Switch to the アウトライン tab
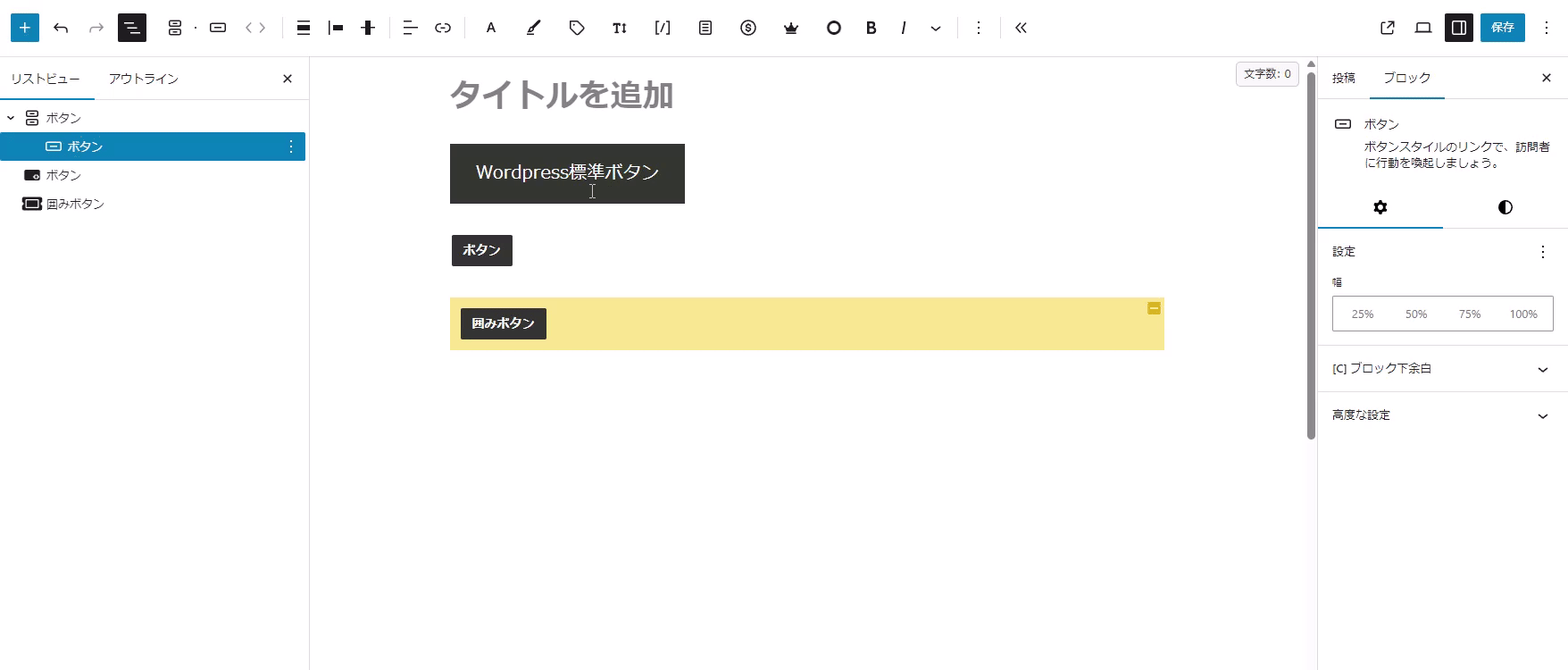The height and width of the screenshot is (670, 1568). [143, 79]
